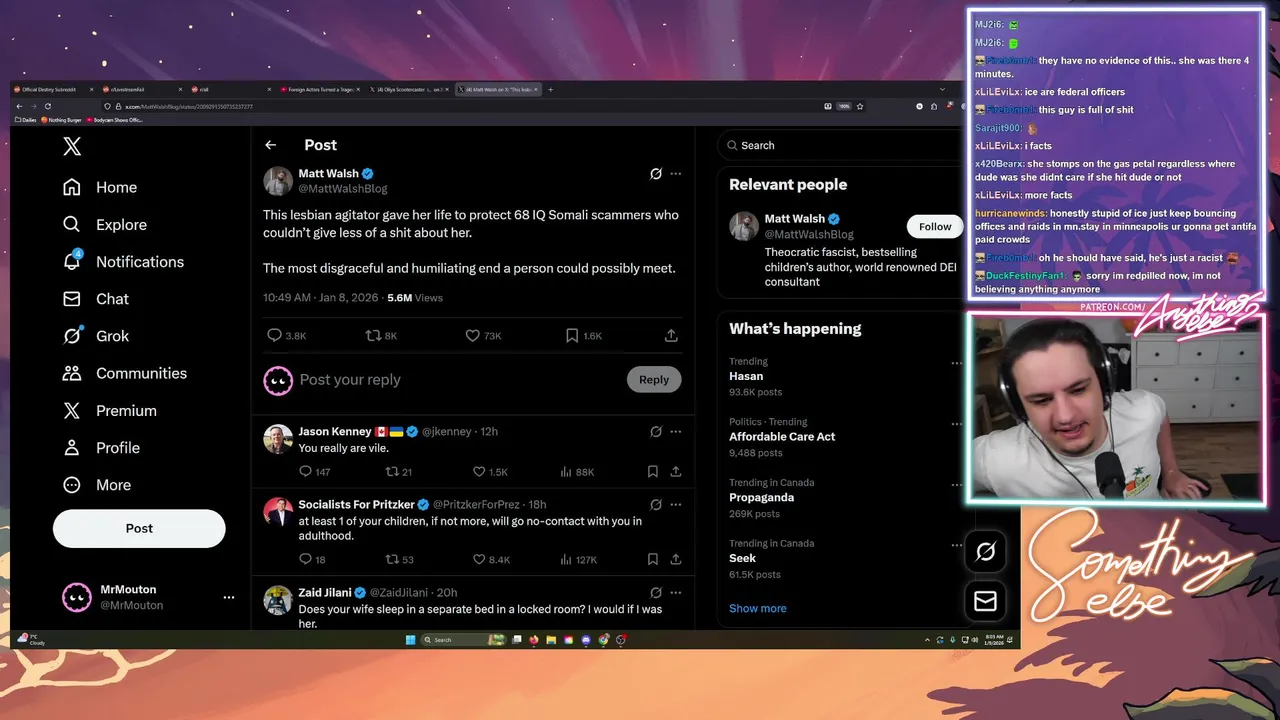Open Affordable Care Act trending topic
This screenshot has height=720, width=1280.
pos(782,437)
